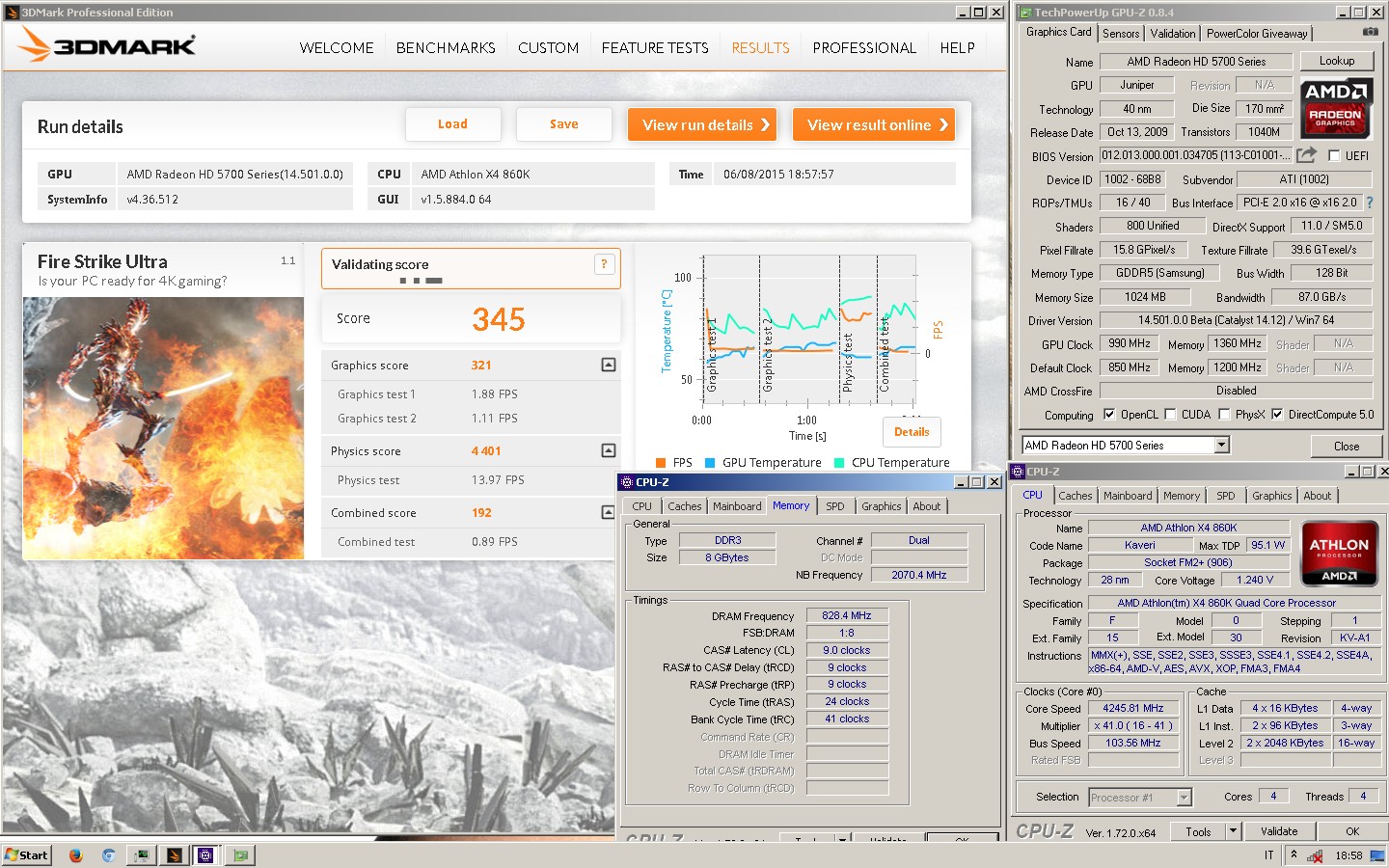This screenshot has width=1389, height=868.
Task: Click the Lookup button in GPU-Z
Action: click(1336, 61)
